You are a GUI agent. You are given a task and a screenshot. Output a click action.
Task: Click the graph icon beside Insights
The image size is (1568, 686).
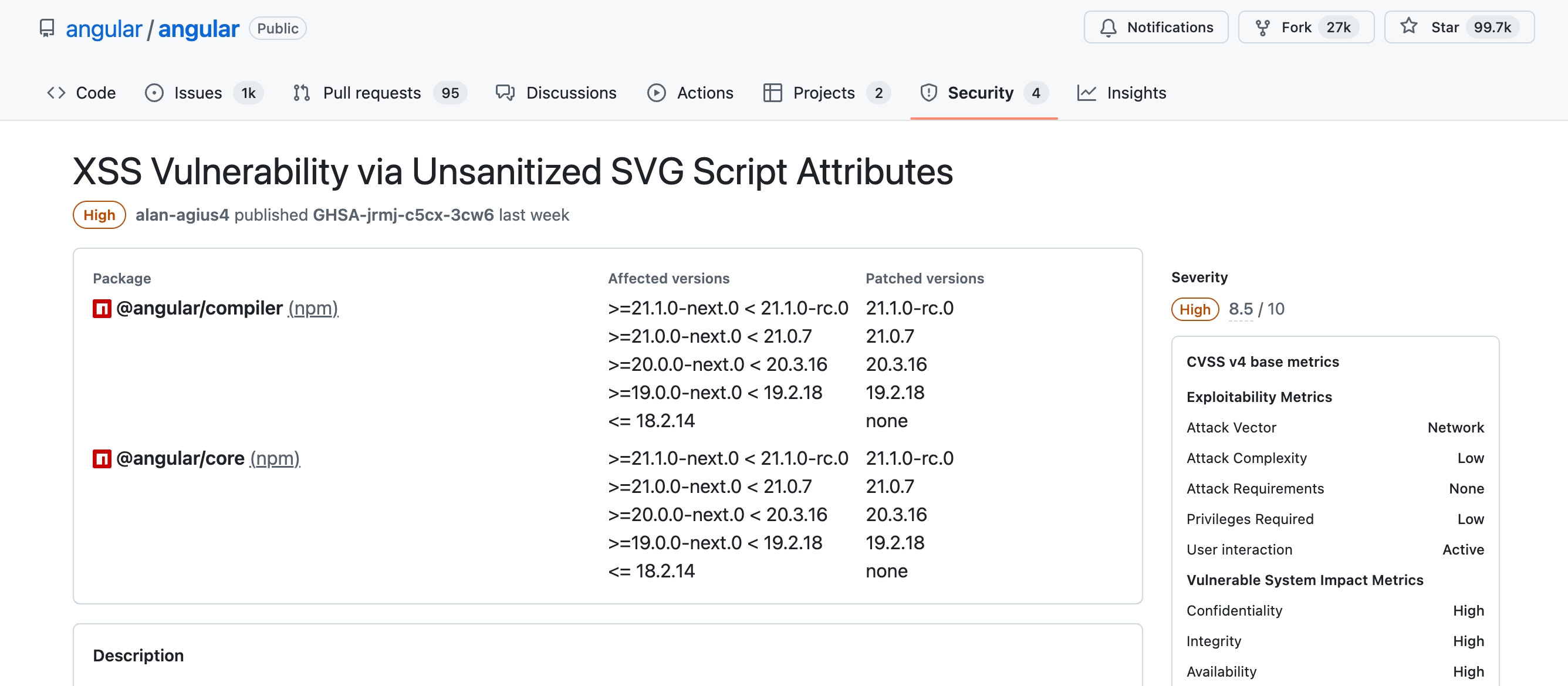click(1087, 93)
